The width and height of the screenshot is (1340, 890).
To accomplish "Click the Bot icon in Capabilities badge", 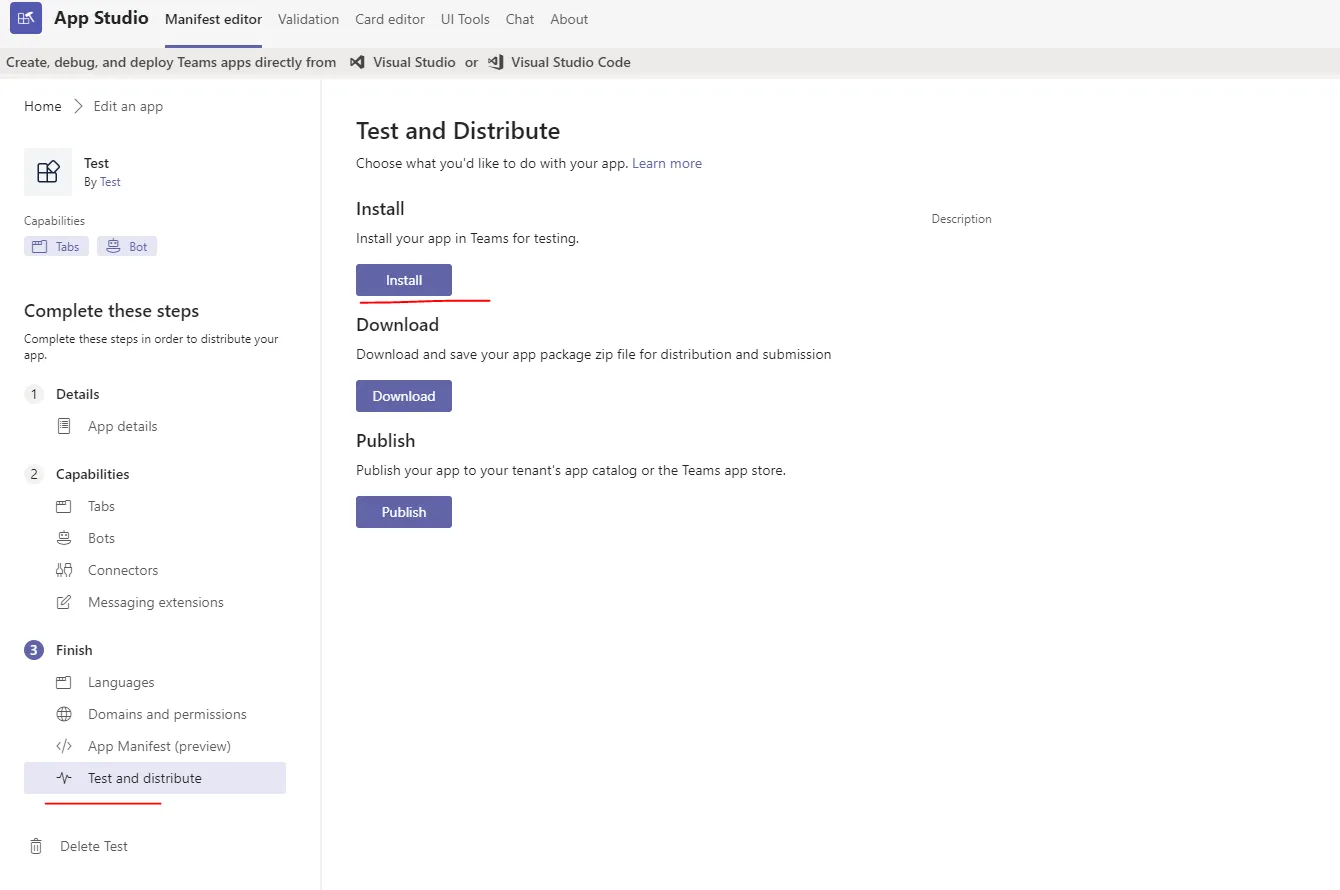I will point(113,246).
